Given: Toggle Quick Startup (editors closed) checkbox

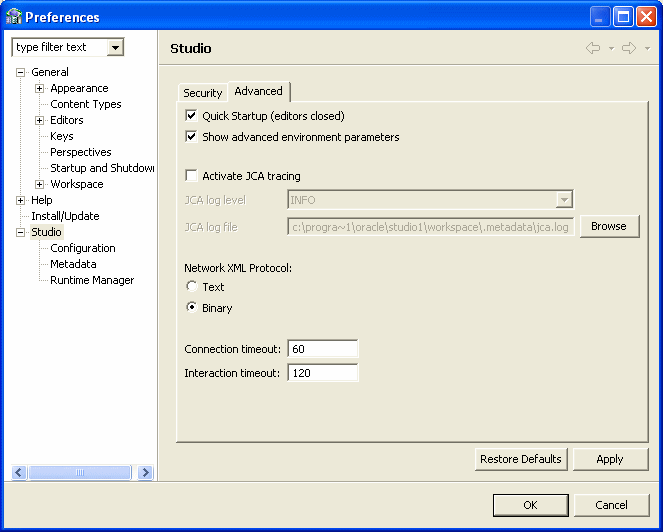Looking at the screenshot, I should 191,116.
